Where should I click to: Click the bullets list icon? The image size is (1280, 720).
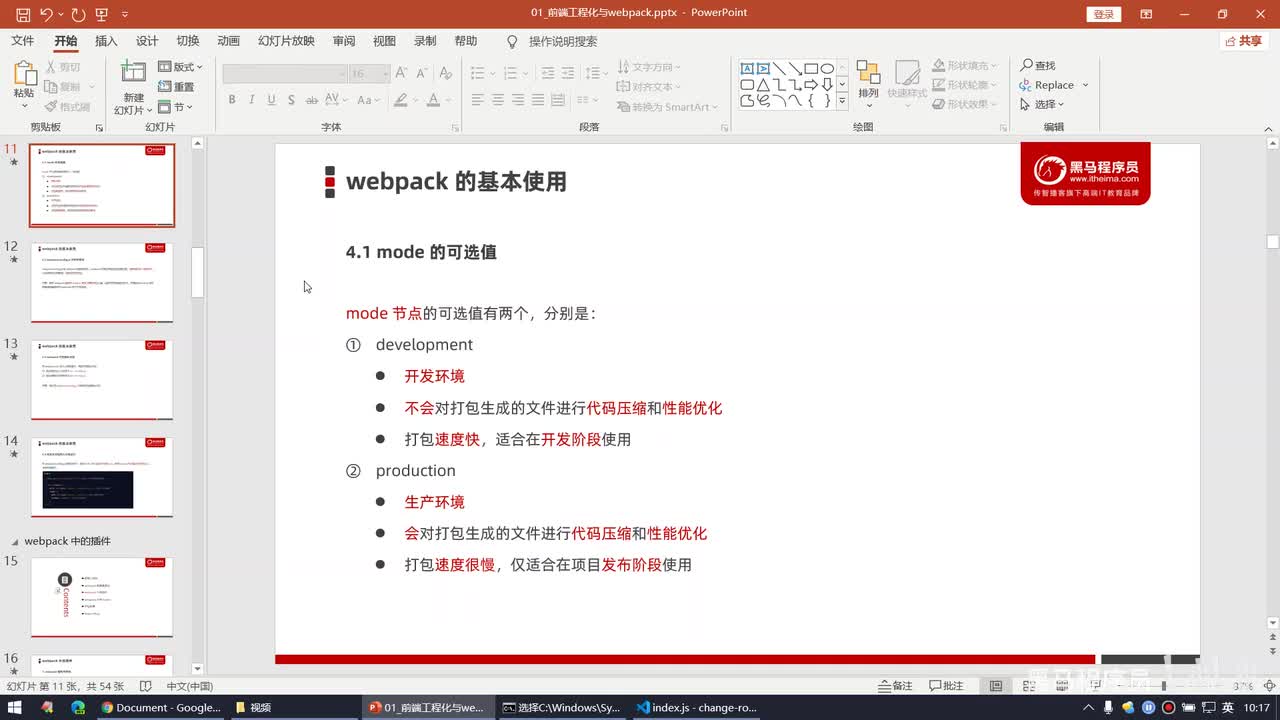coord(477,74)
